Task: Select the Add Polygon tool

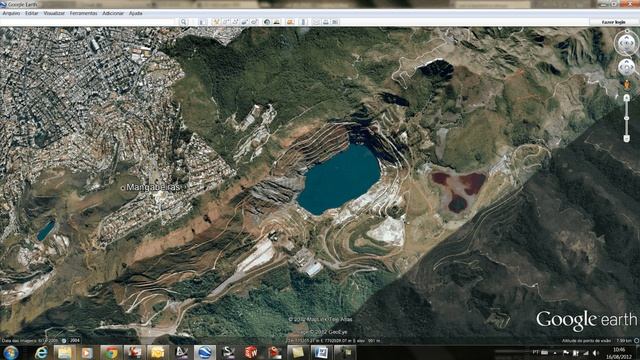Action: 225,22
